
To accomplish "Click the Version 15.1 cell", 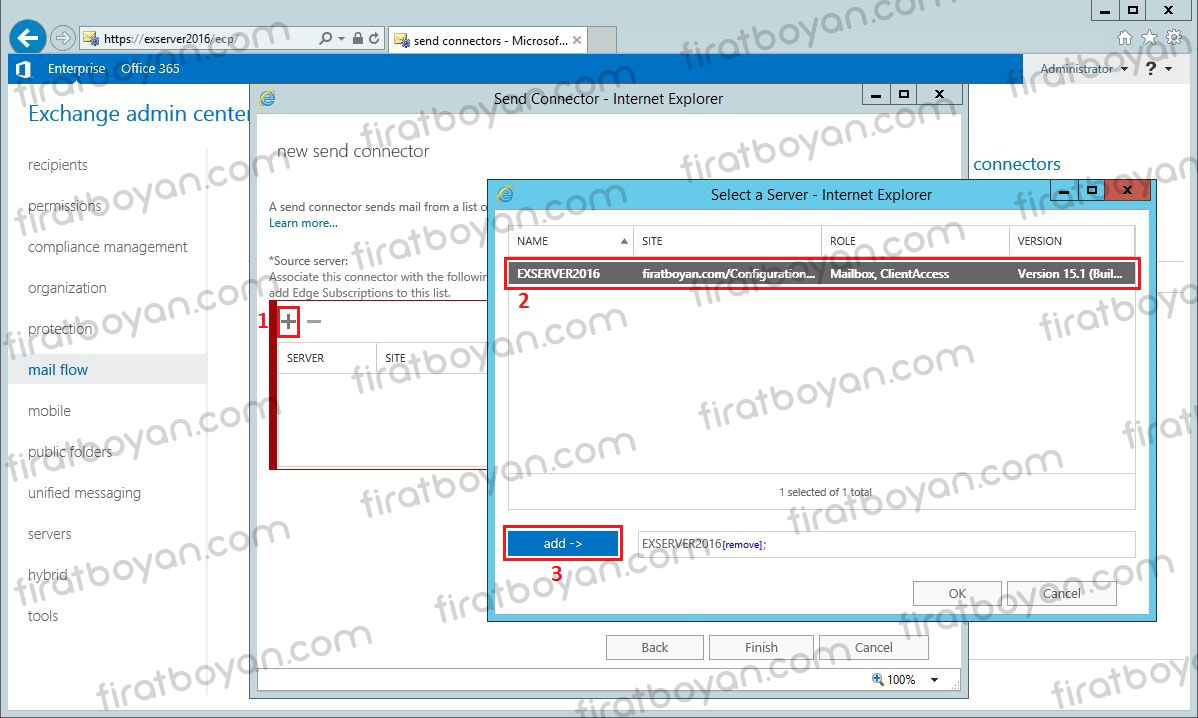I will pos(1070,273).
